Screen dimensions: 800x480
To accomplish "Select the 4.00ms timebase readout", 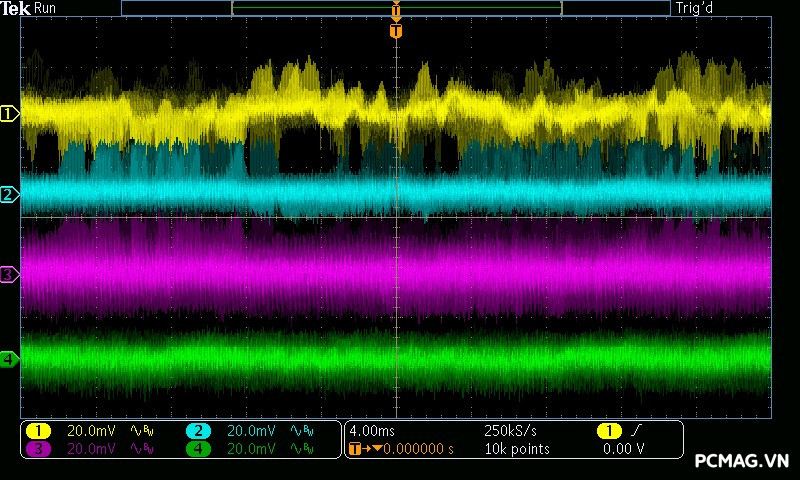I will click(x=372, y=431).
